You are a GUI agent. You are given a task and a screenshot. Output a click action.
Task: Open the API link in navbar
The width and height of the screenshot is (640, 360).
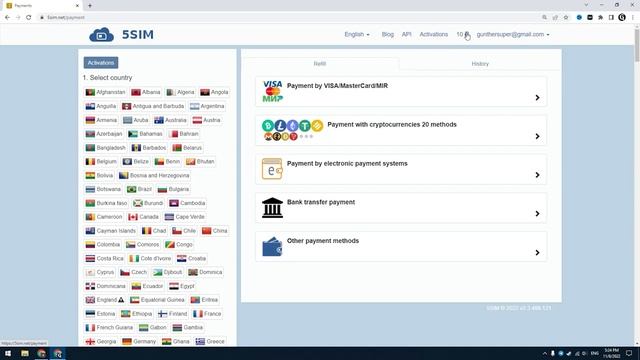point(407,35)
